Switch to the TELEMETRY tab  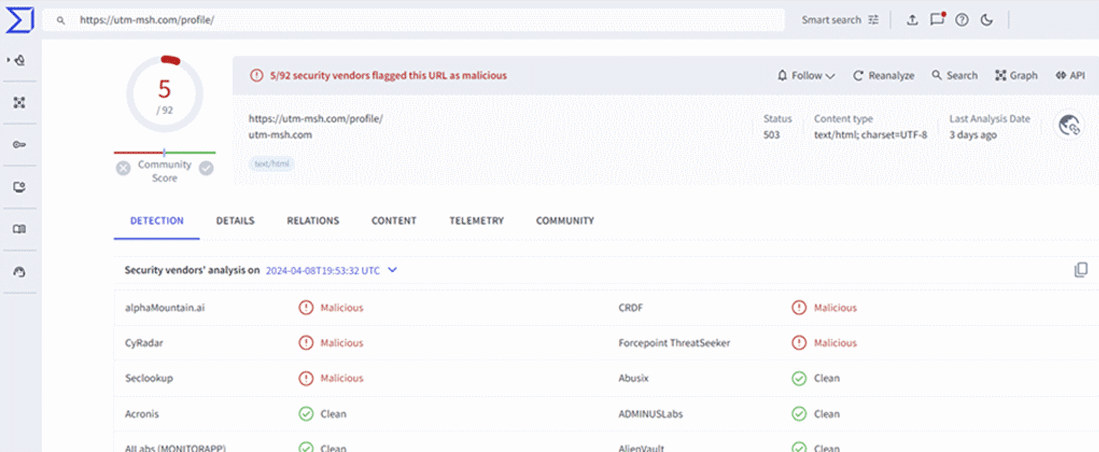pos(477,221)
